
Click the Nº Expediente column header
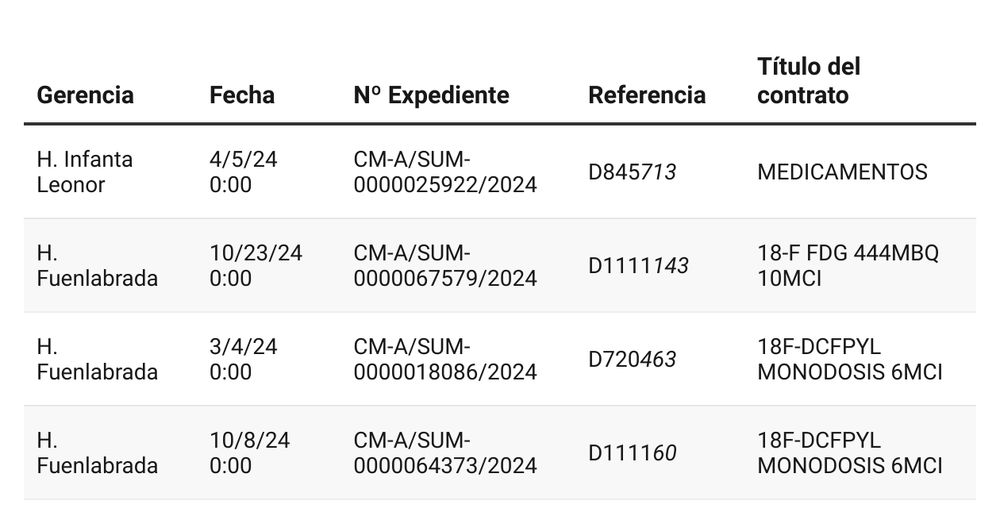[431, 95]
